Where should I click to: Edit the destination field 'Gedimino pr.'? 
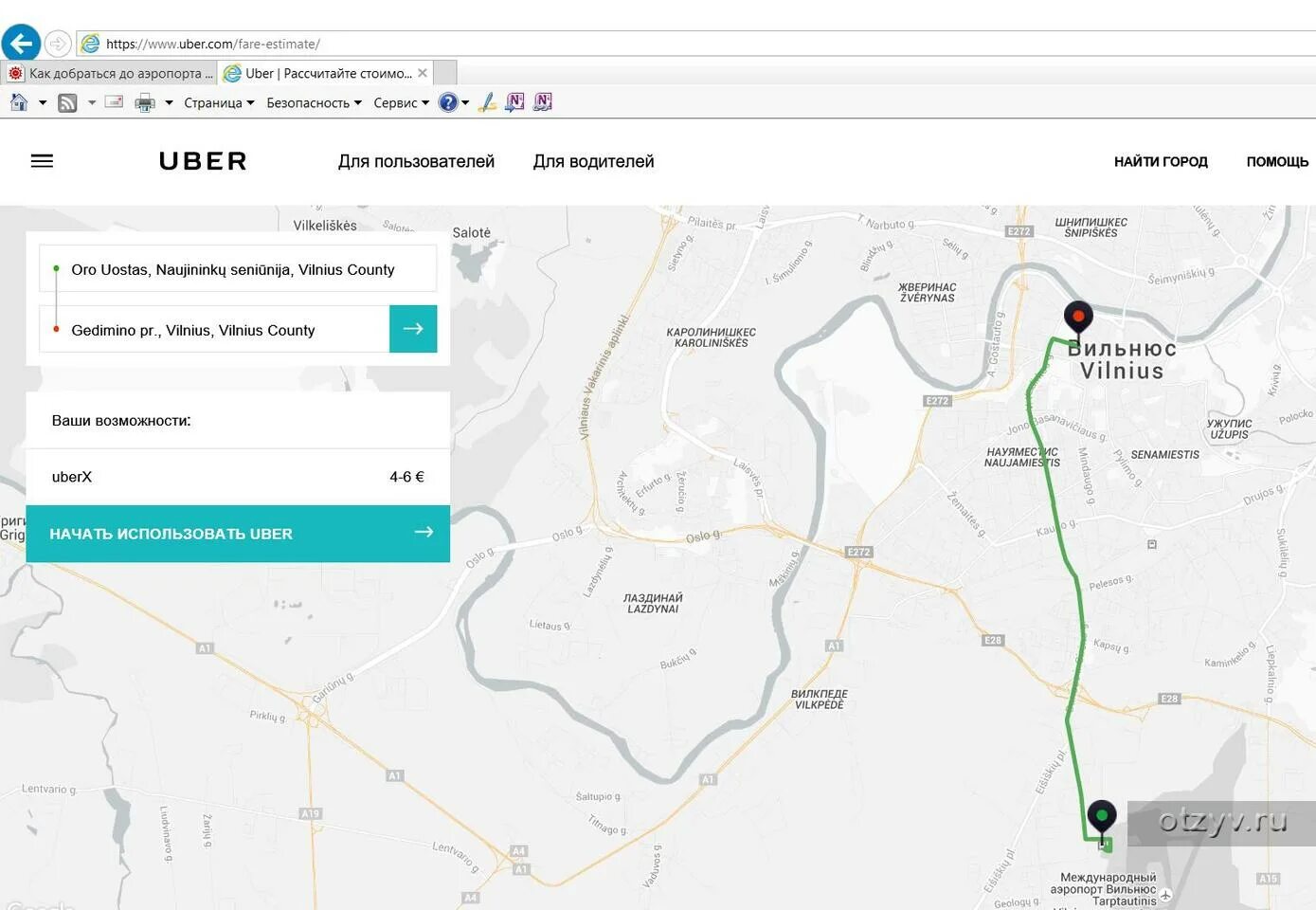[x=214, y=330]
